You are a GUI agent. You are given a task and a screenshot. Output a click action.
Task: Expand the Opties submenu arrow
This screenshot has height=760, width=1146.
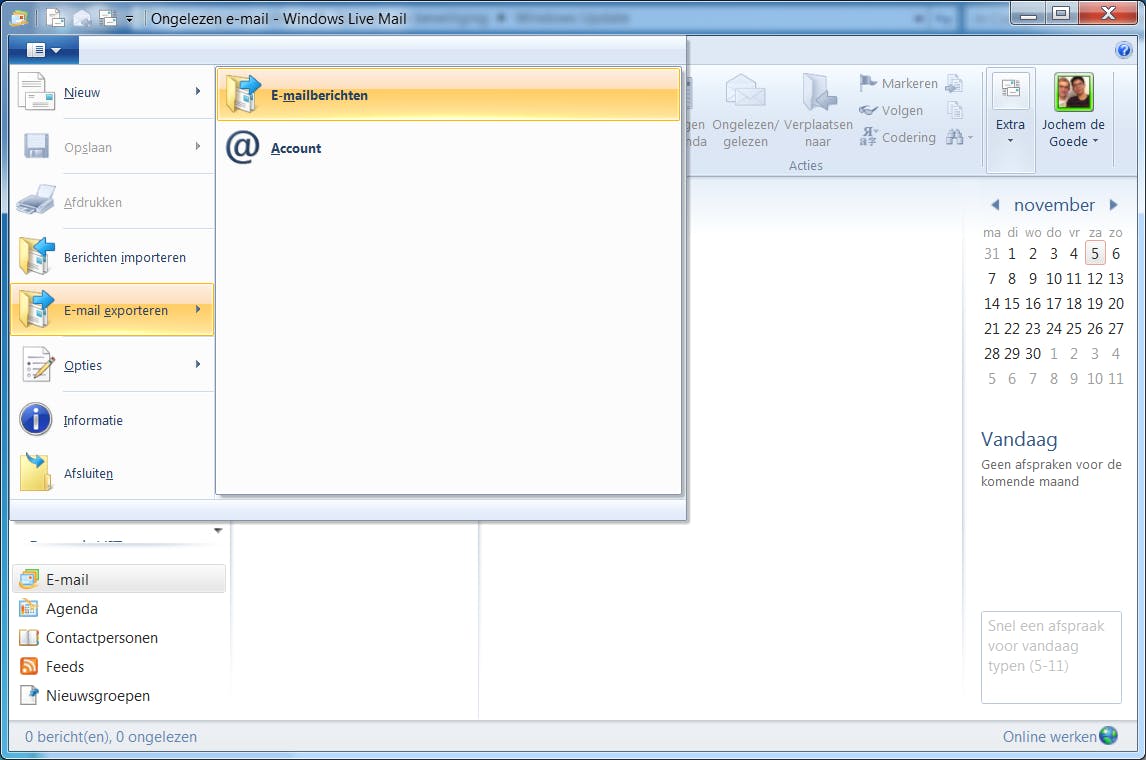pyautogui.click(x=197, y=364)
